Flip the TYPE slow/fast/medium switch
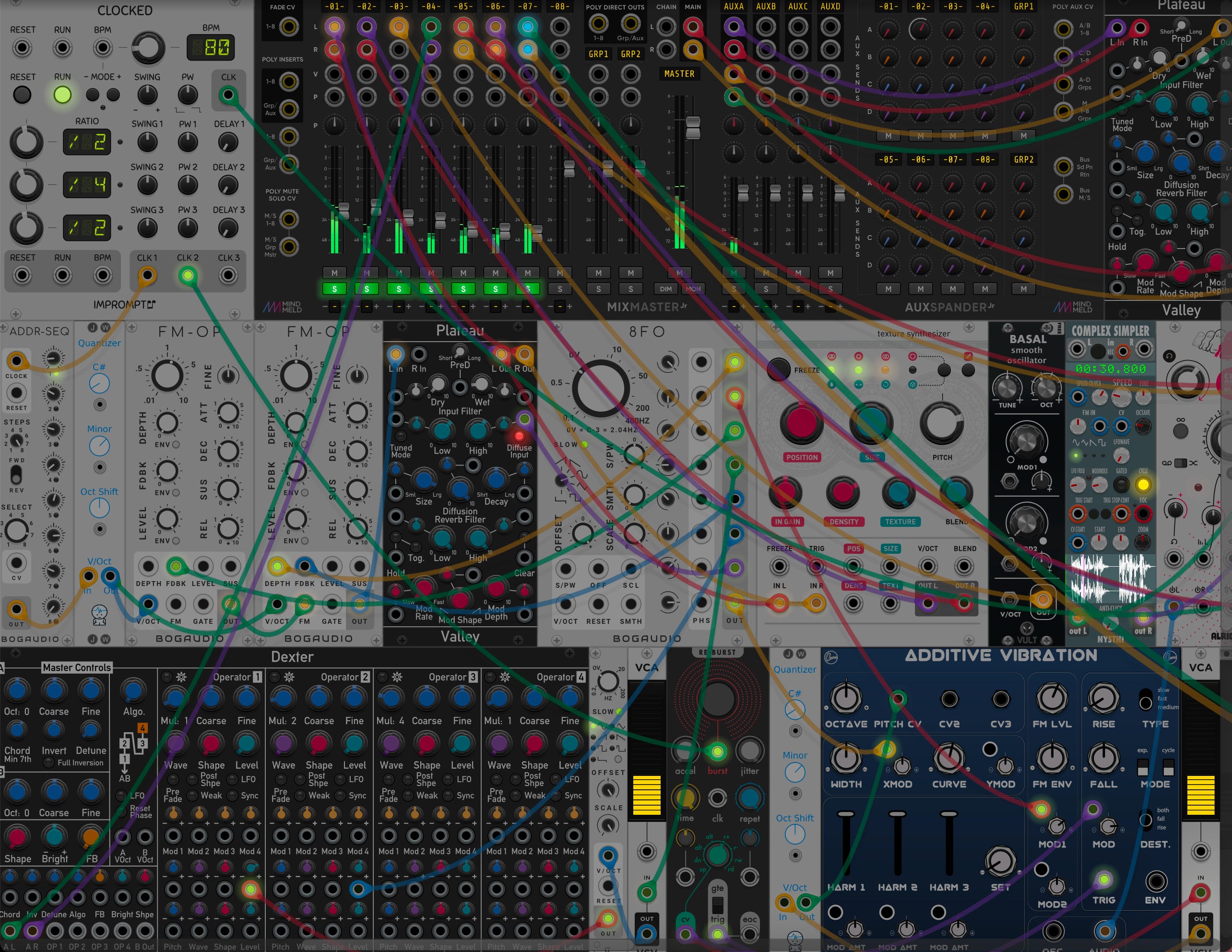 pyautogui.click(x=1146, y=699)
